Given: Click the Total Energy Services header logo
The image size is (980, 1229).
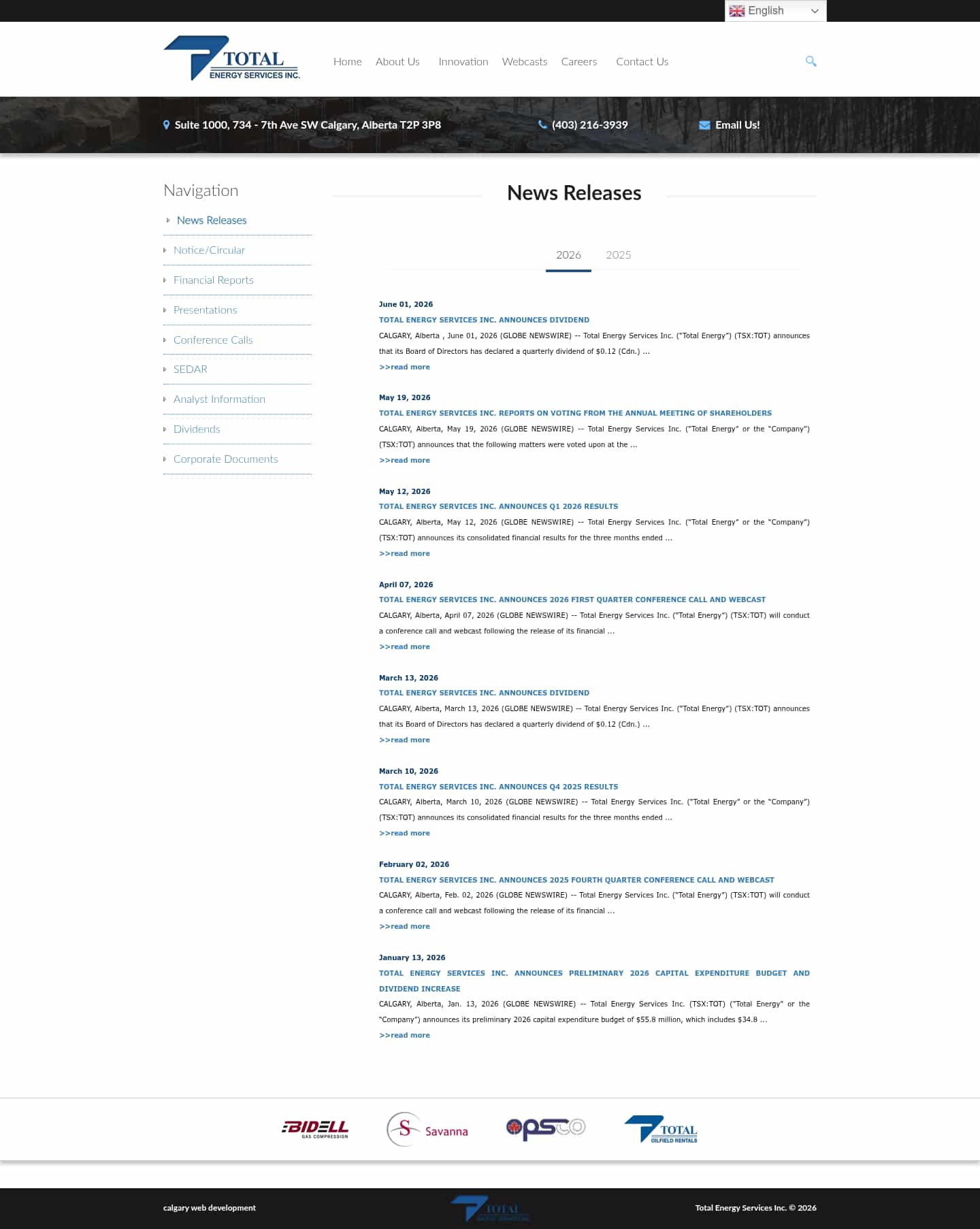Looking at the screenshot, I should pos(231,59).
